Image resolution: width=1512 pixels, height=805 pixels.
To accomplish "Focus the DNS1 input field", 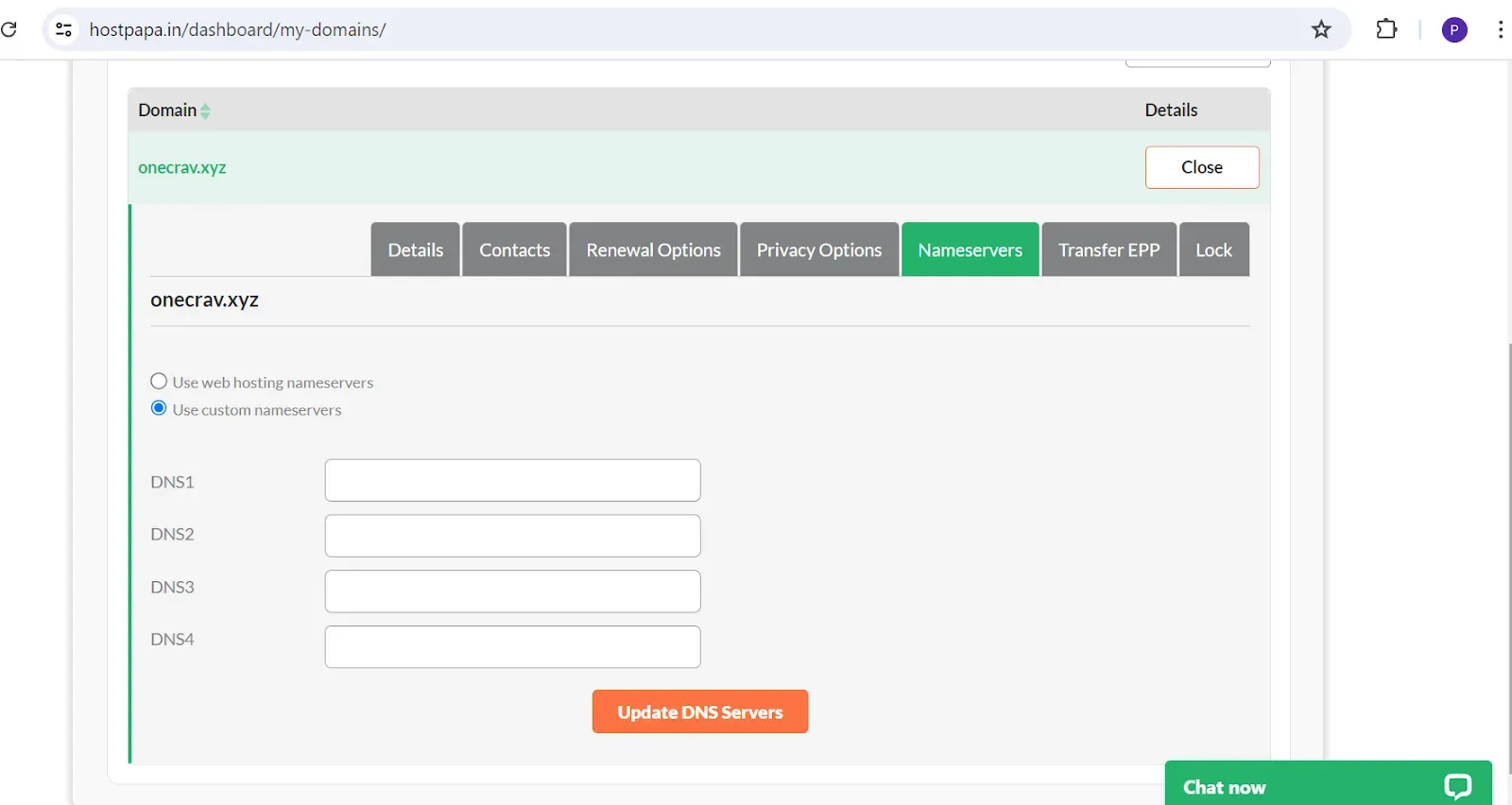I will (513, 480).
